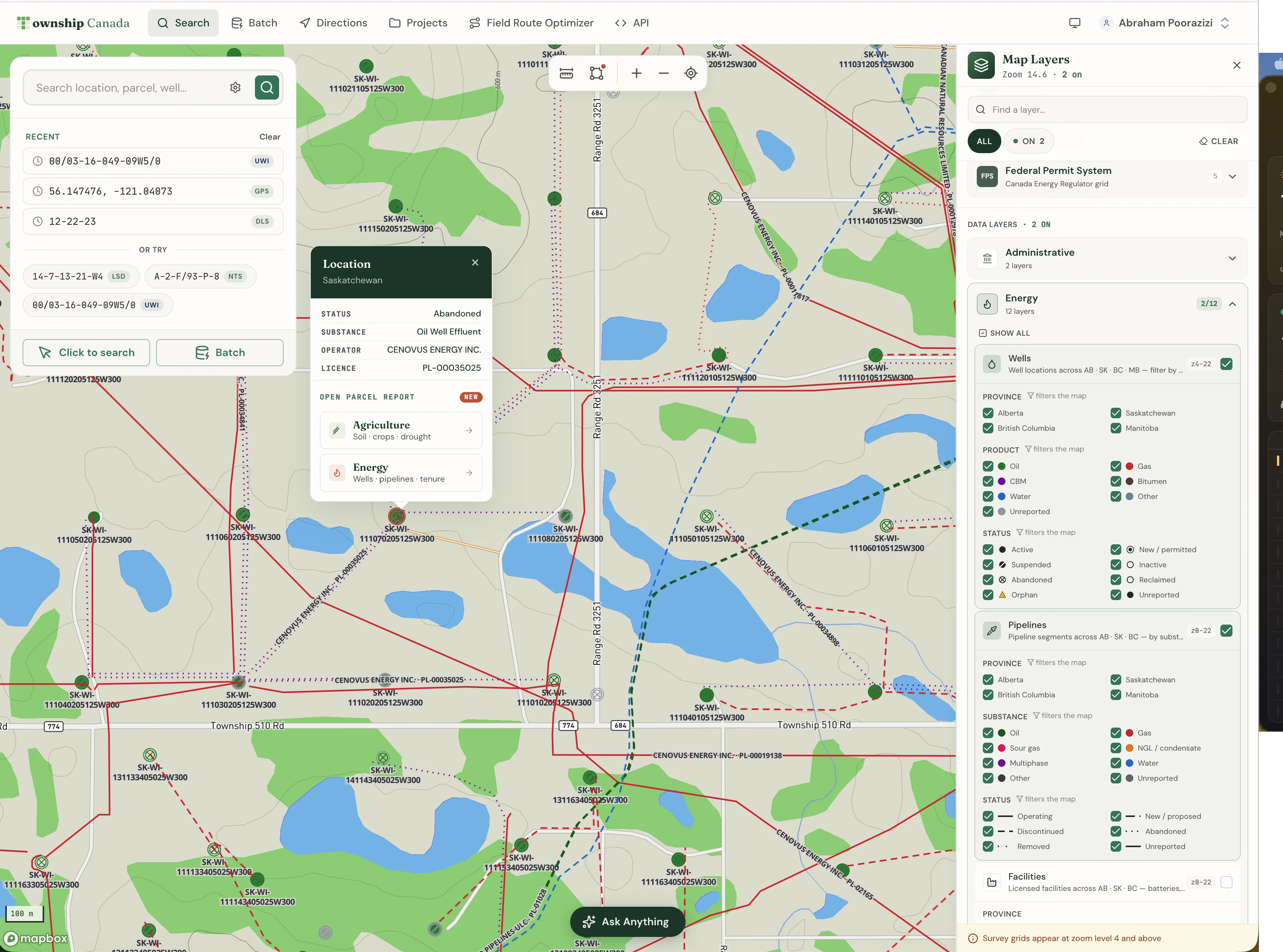The height and width of the screenshot is (952, 1283).
Task: Click the ownship Canada logo
Action: 73,23
